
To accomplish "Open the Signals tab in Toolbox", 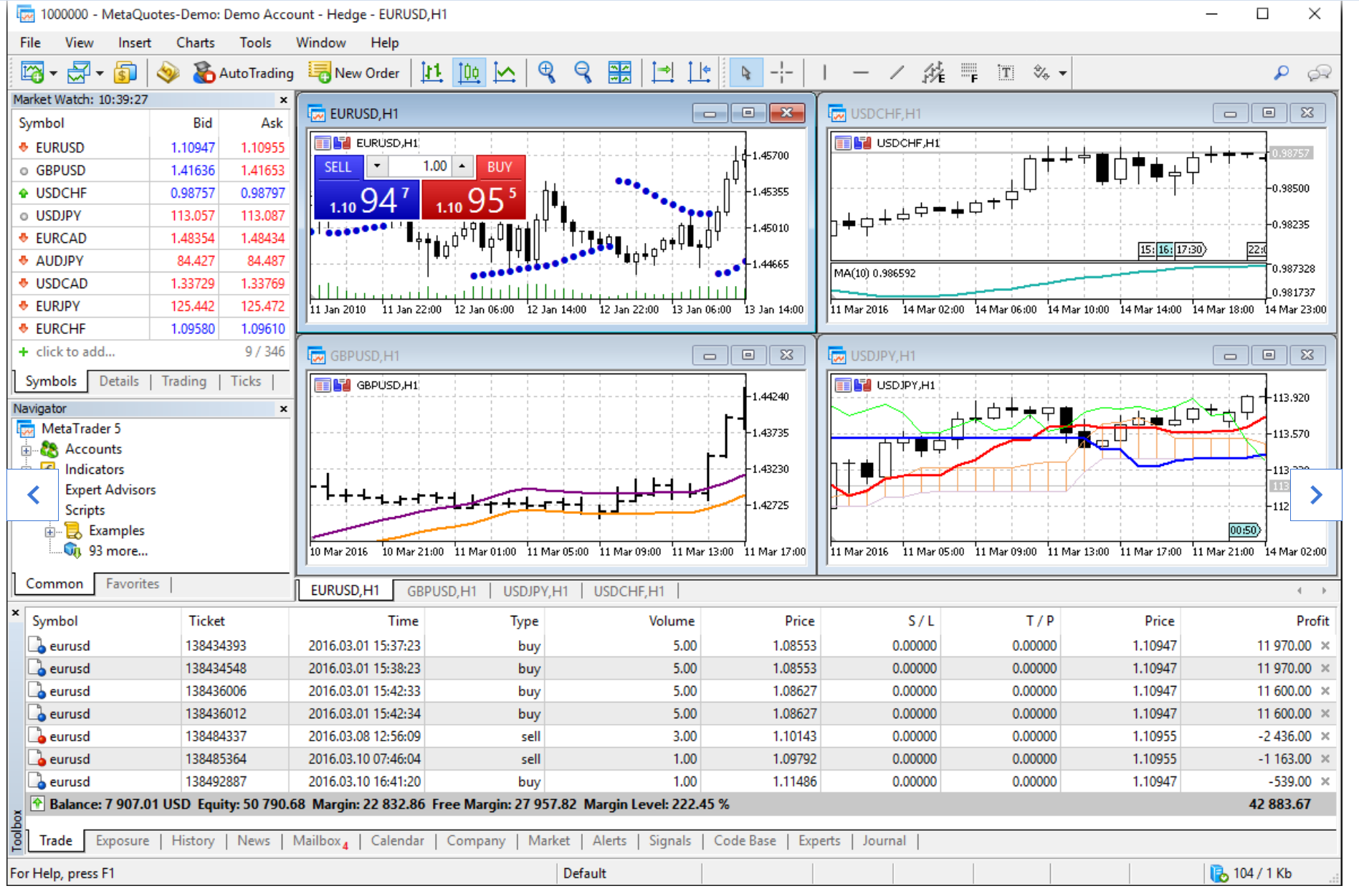I will (x=669, y=841).
